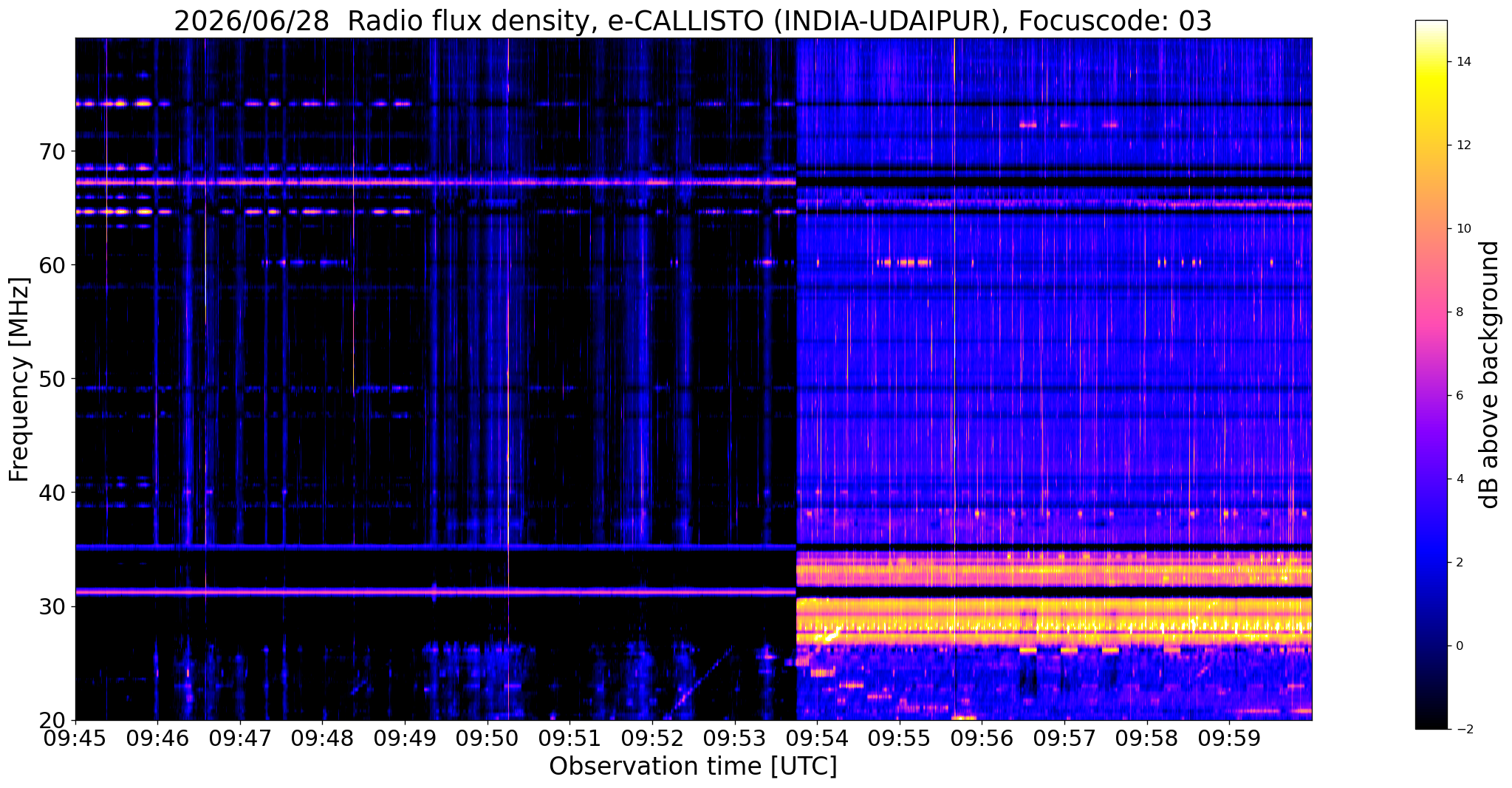Click the 31 MHz pink line before 09:53
The height and width of the screenshot is (788, 1512).
coord(436,592)
